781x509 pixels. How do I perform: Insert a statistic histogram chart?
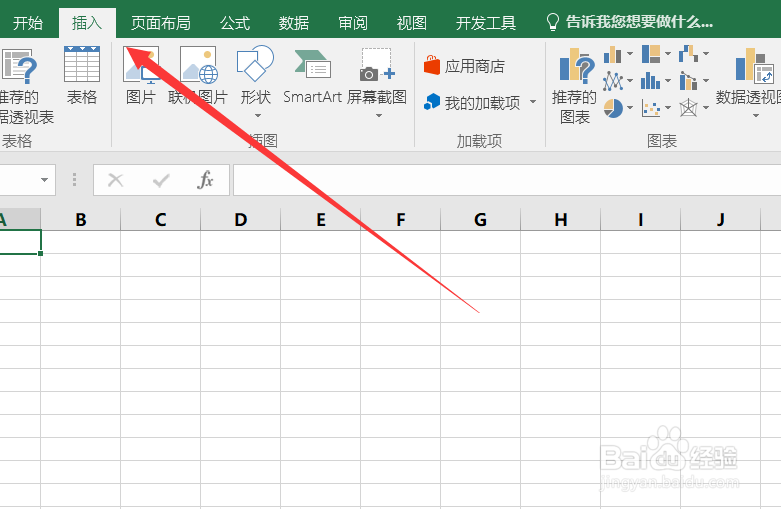click(x=651, y=81)
